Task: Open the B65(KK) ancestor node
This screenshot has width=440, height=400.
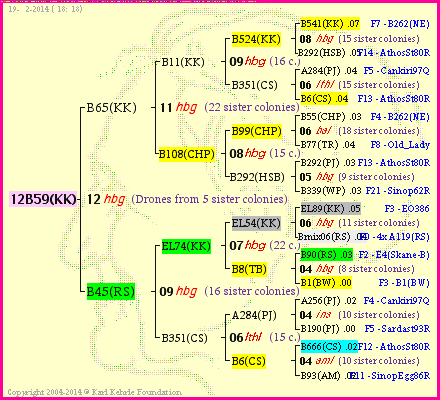Action: click(111, 108)
